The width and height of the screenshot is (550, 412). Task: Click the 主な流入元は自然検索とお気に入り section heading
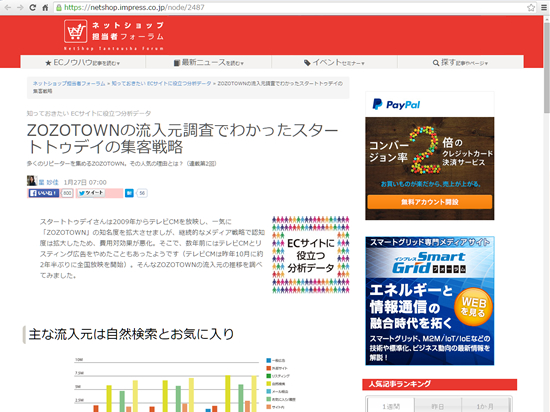point(131,334)
